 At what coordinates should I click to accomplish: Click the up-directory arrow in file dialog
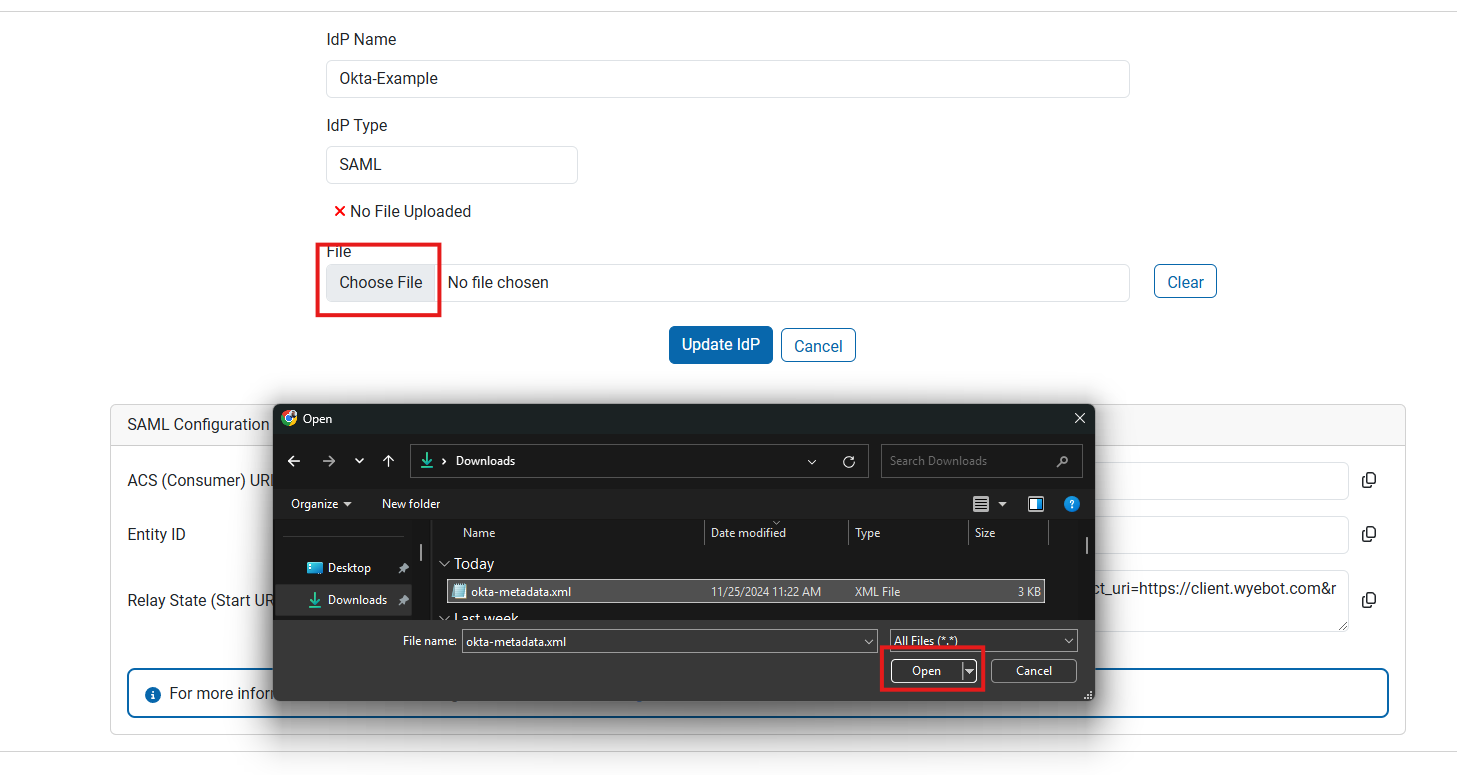(388, 461)
